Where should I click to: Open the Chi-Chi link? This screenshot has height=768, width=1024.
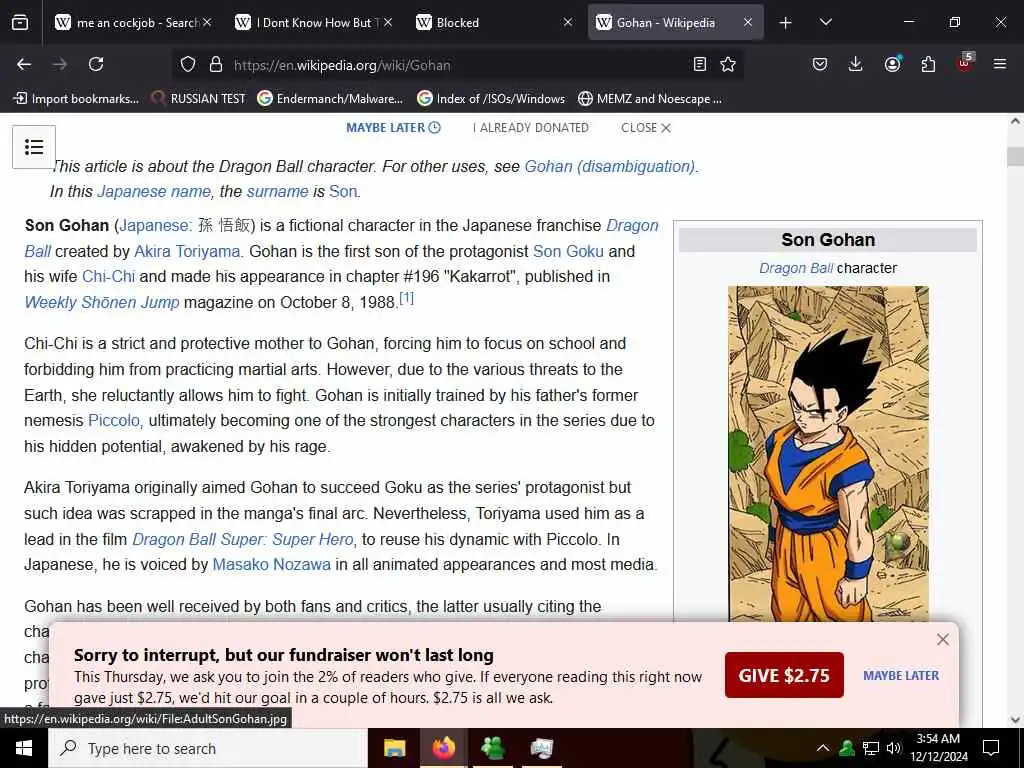[x=108, y=276]
